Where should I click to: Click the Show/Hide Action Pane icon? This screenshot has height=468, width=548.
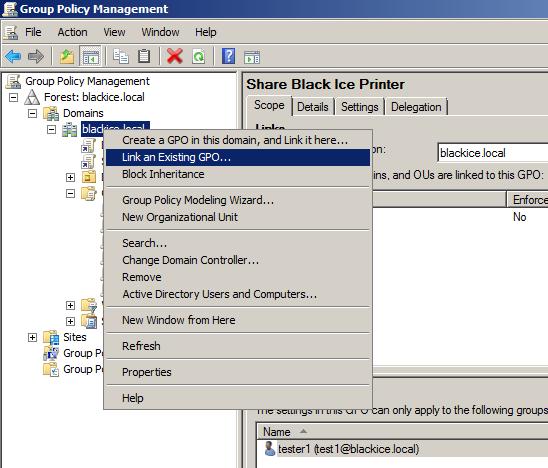click(252, 57)
